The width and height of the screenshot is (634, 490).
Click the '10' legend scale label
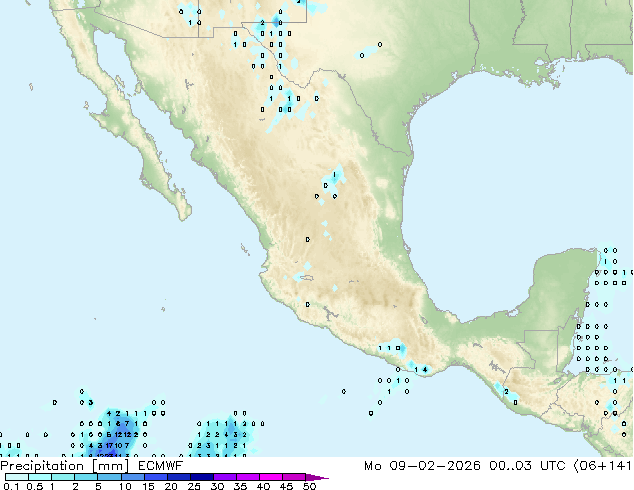125,486
